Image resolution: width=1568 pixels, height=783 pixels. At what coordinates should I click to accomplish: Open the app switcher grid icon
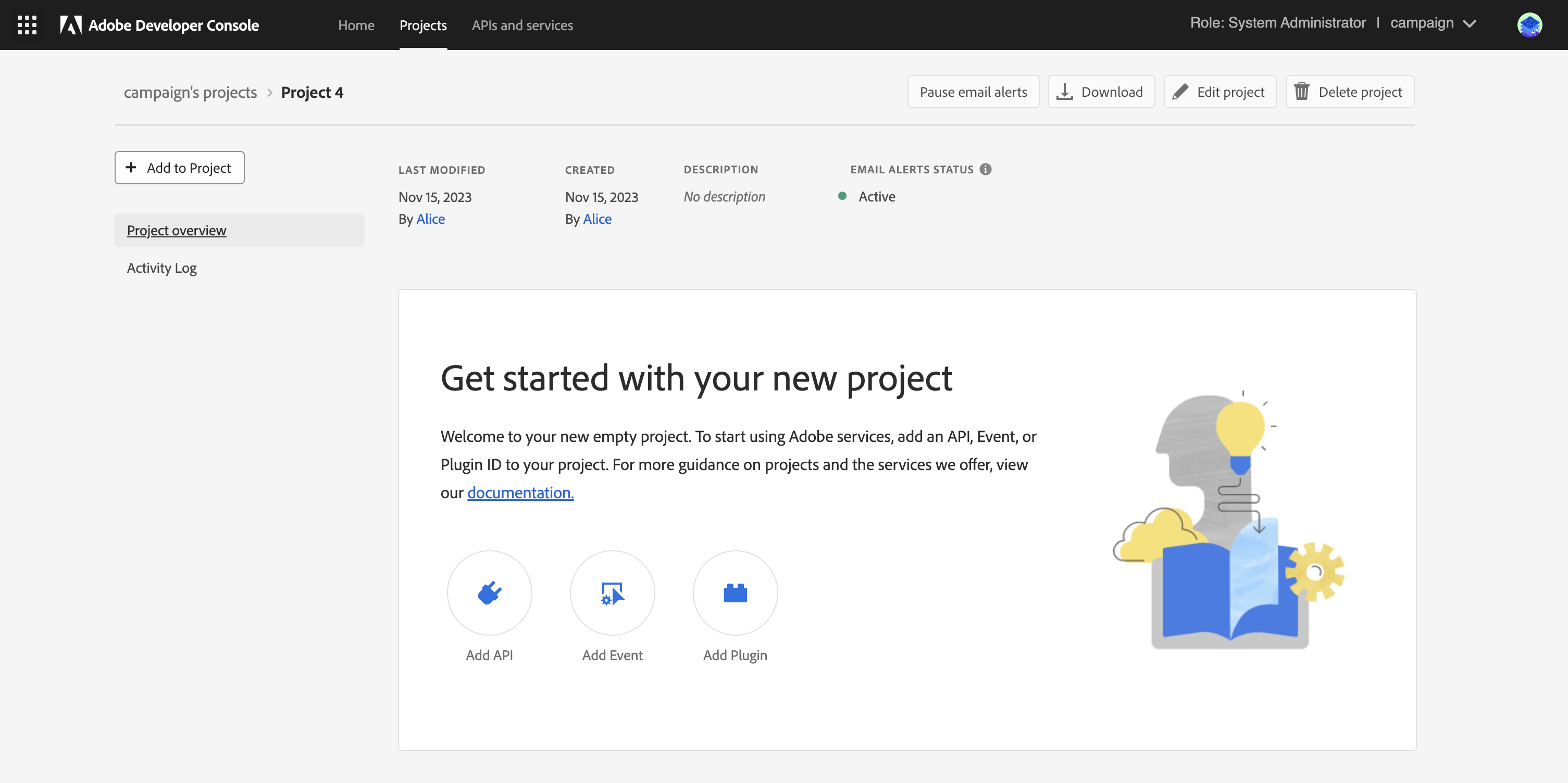[x=27, y=25]
